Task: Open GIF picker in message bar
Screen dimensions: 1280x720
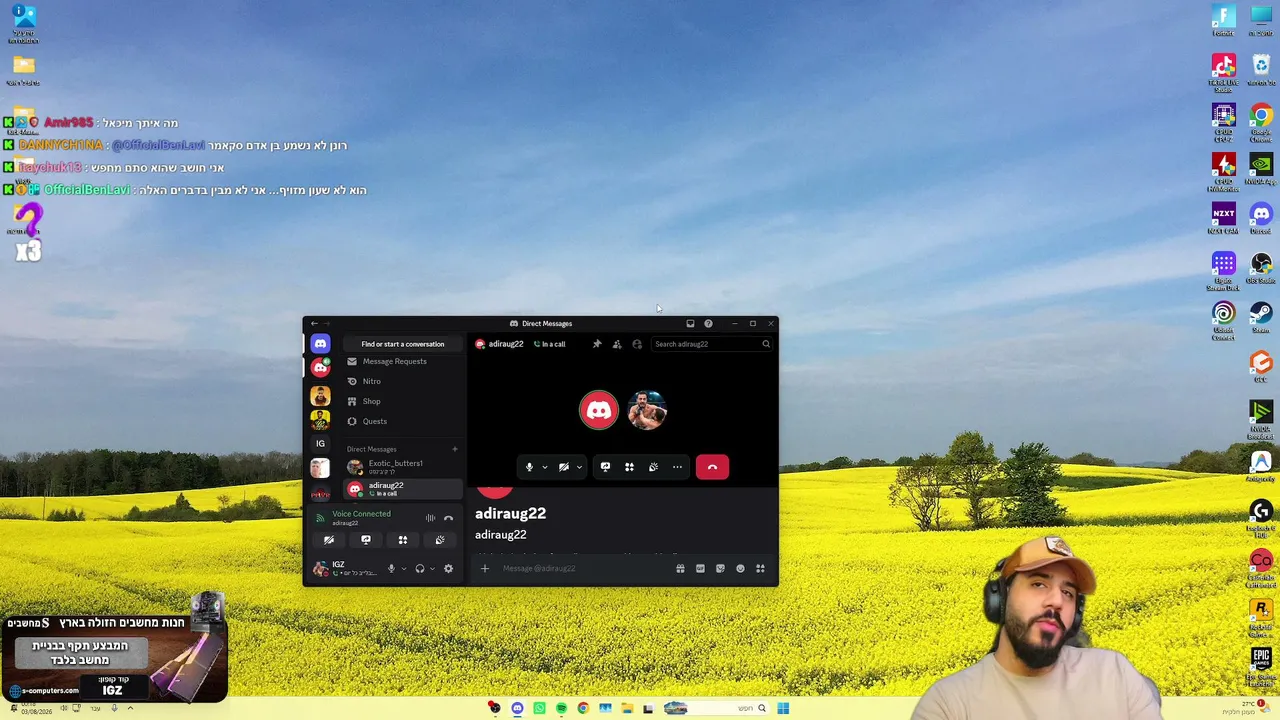Action: click(700, 569)
